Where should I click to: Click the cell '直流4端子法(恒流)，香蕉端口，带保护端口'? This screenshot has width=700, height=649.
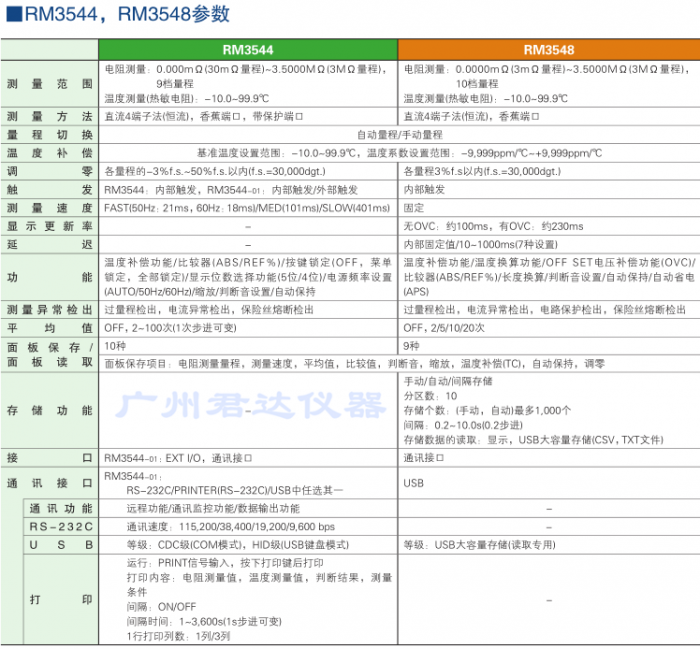click(x=204, y=116)
